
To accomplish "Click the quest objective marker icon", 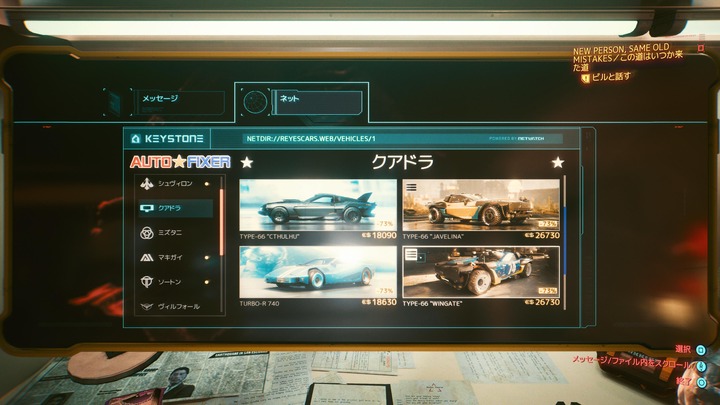I will [585, 79].
